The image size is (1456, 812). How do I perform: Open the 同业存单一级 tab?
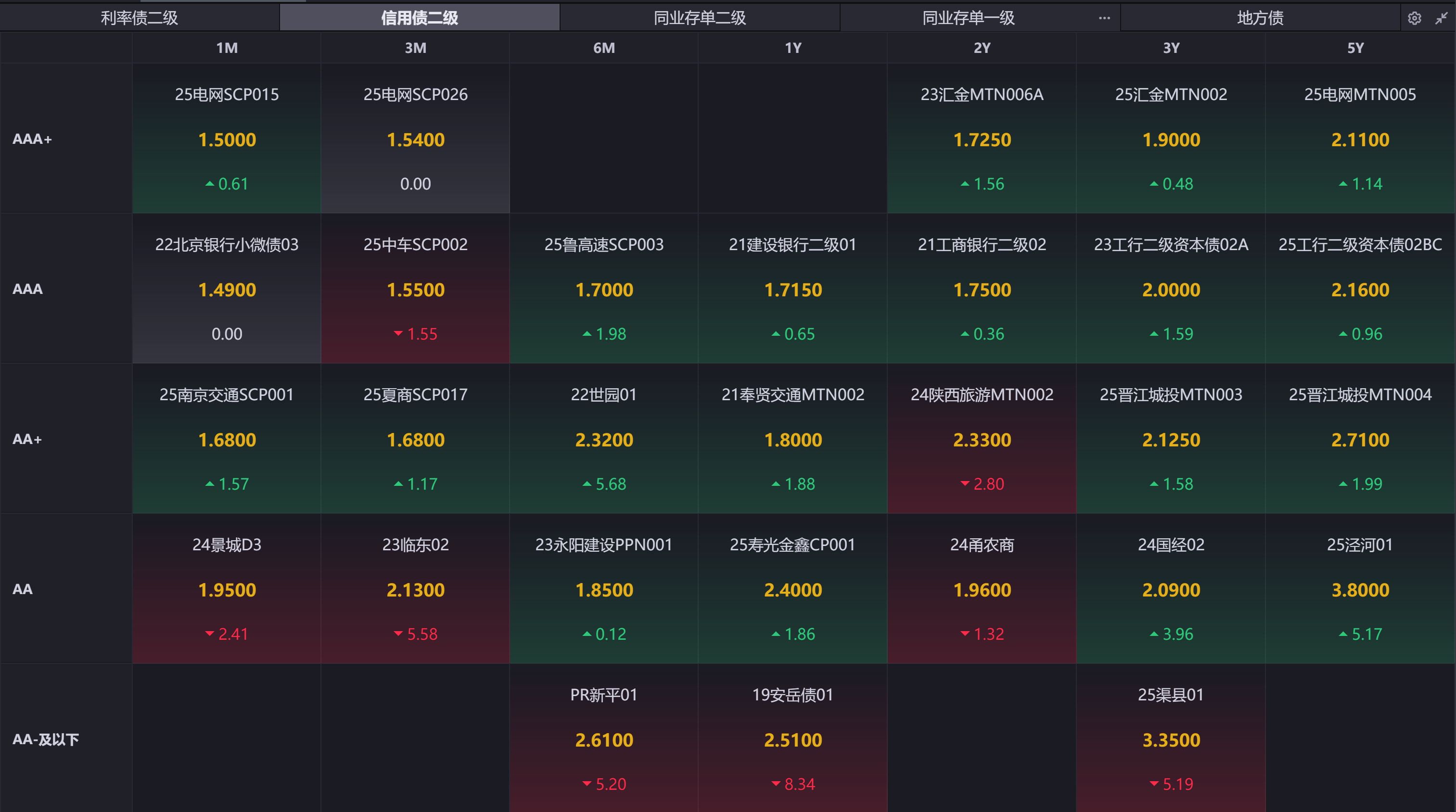point(968,18)
